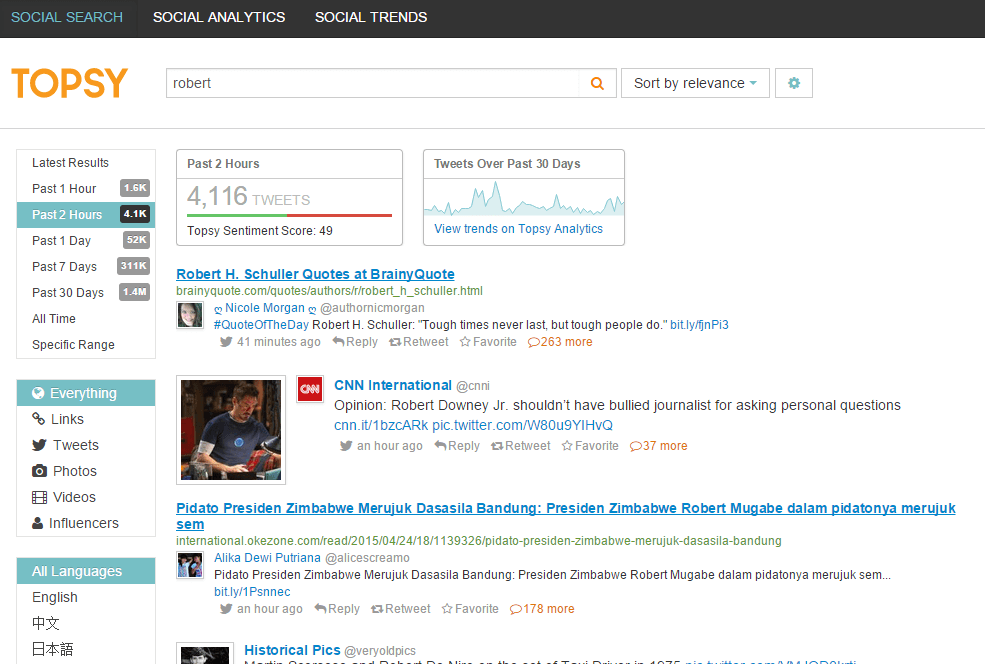Switch to Social Trends tab
This screenshot has width=985, height=664.
371,18
